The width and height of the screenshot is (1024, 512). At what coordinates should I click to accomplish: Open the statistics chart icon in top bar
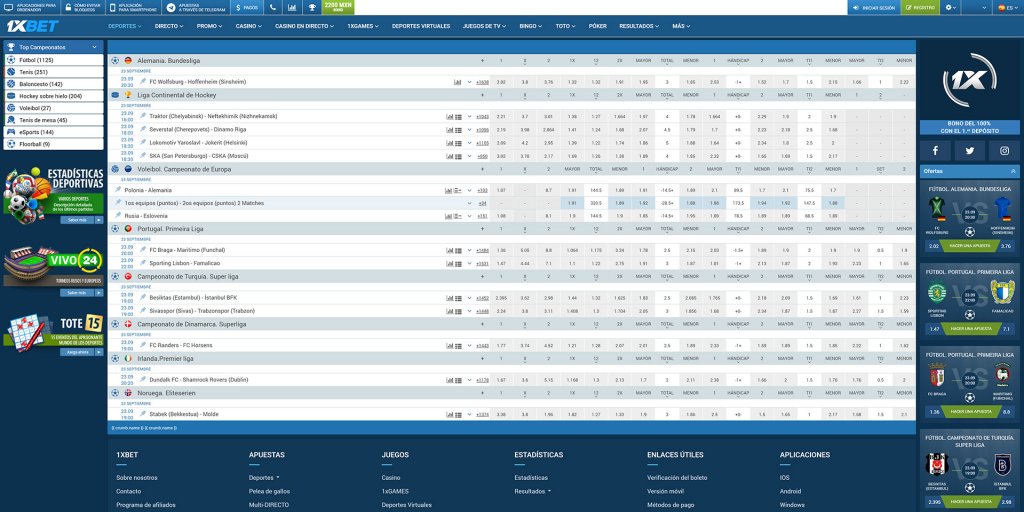tap(291, 7)
